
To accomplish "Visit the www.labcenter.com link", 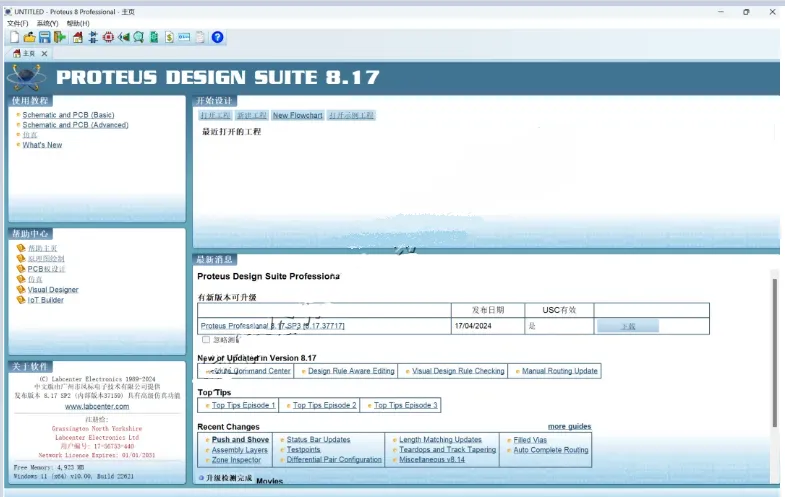I will (97, 406).
